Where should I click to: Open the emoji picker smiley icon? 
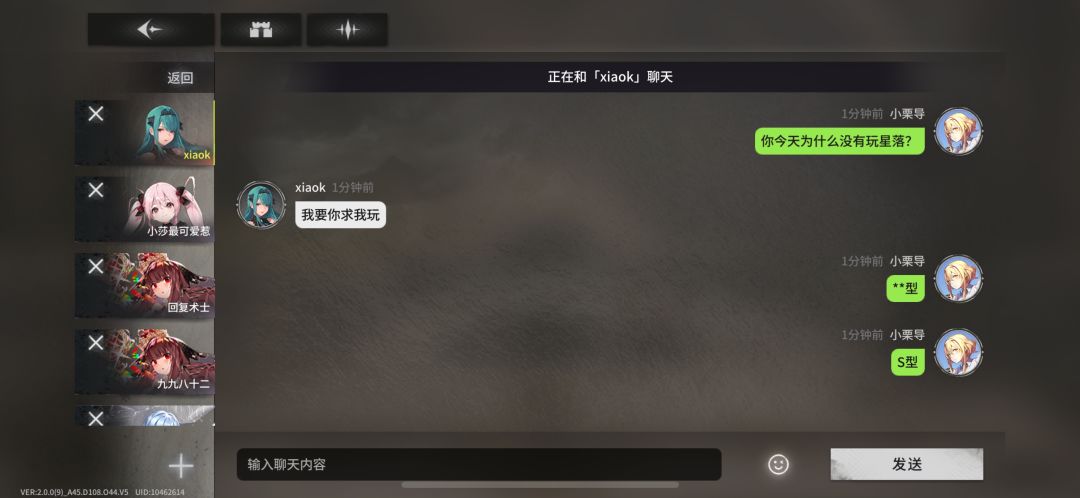[x=778, y=464]
